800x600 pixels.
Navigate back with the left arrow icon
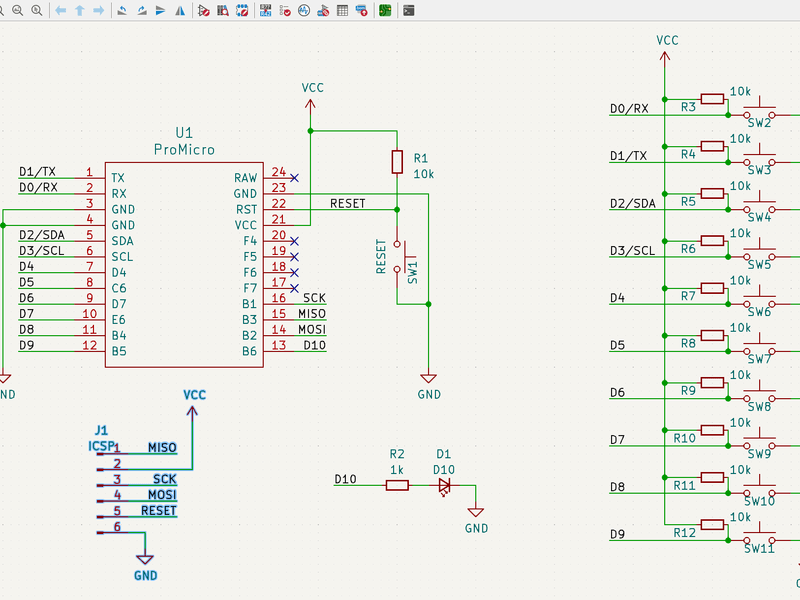[61, 11]
